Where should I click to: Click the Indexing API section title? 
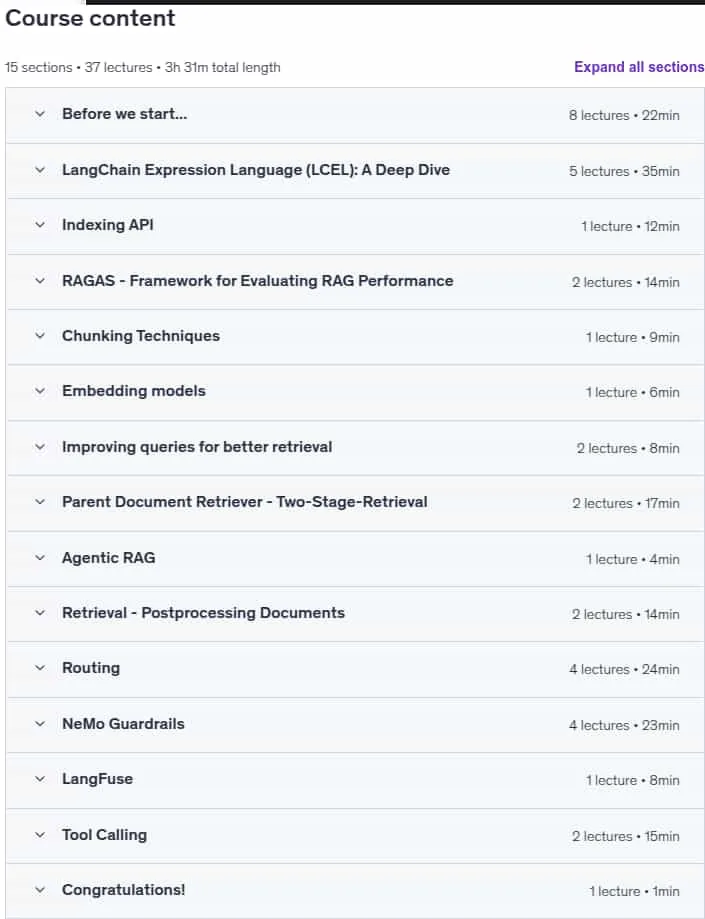click(108, 225)
